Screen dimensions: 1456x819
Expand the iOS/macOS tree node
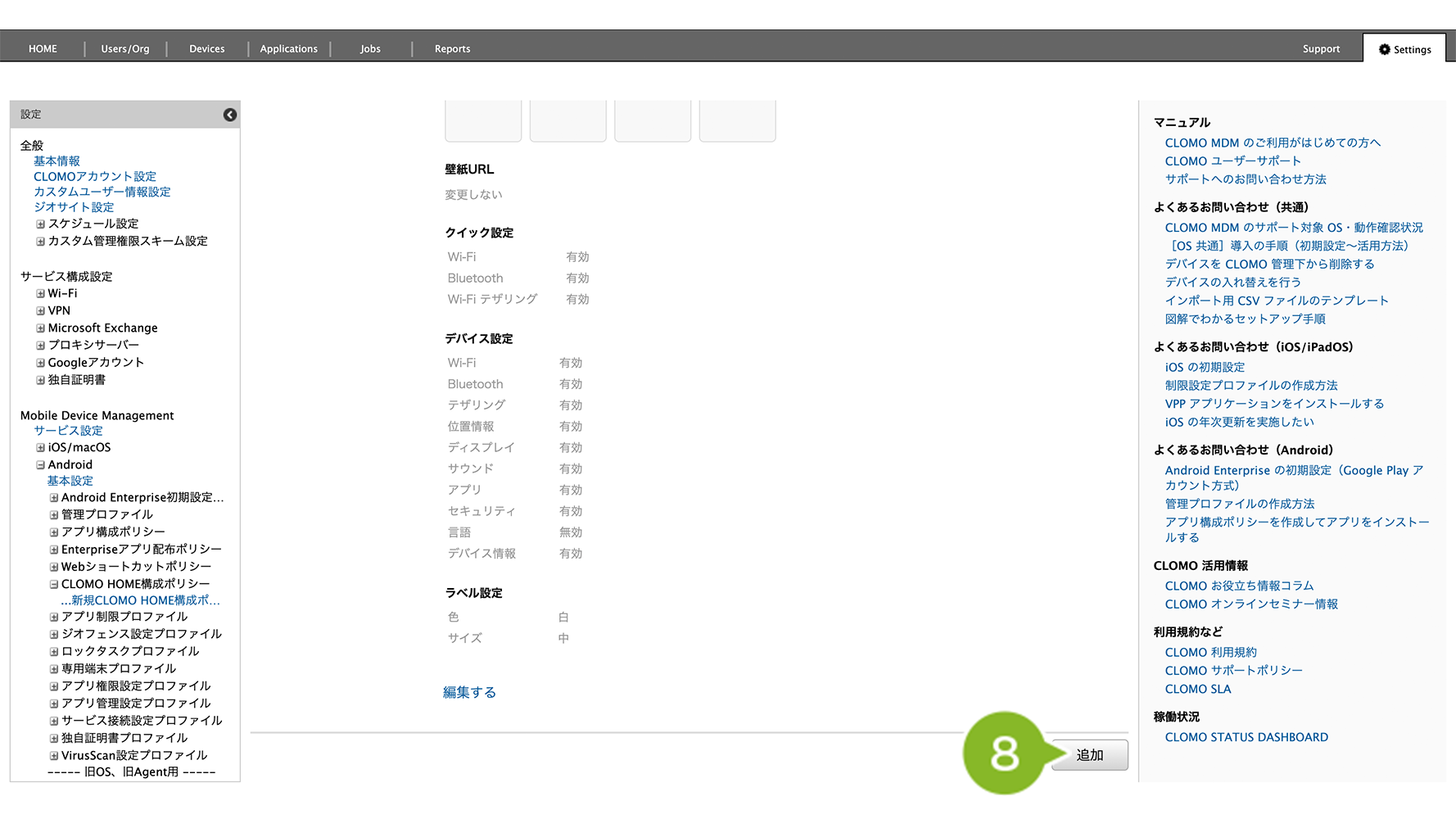[40, 448]
